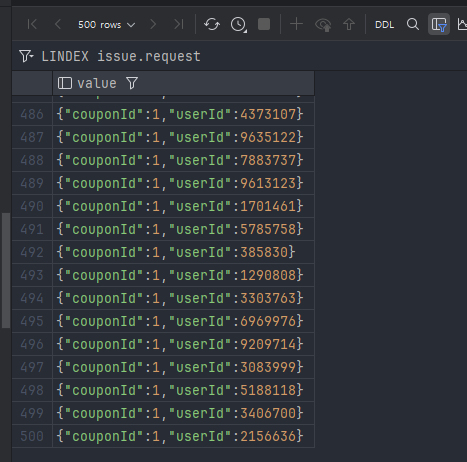This screenshot has width=467, height=462.
Task: Preview pending changes eye icon
Action: click(323, 25)
